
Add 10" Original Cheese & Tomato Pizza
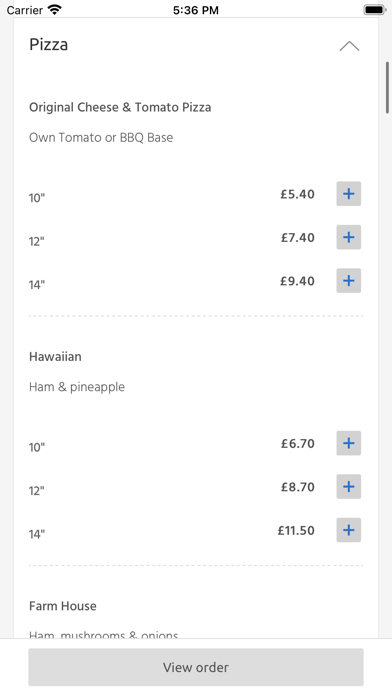[348, 194]
